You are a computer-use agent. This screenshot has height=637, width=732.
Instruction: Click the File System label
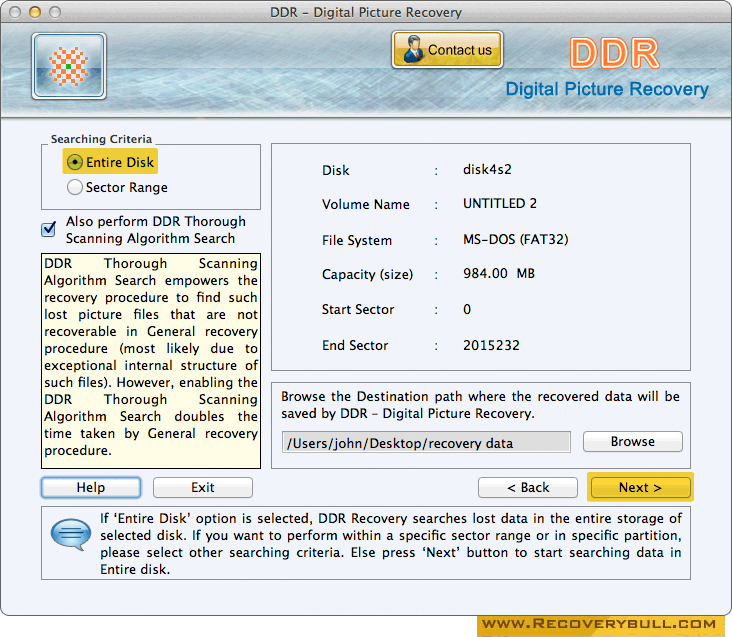(x=357, y=240)
